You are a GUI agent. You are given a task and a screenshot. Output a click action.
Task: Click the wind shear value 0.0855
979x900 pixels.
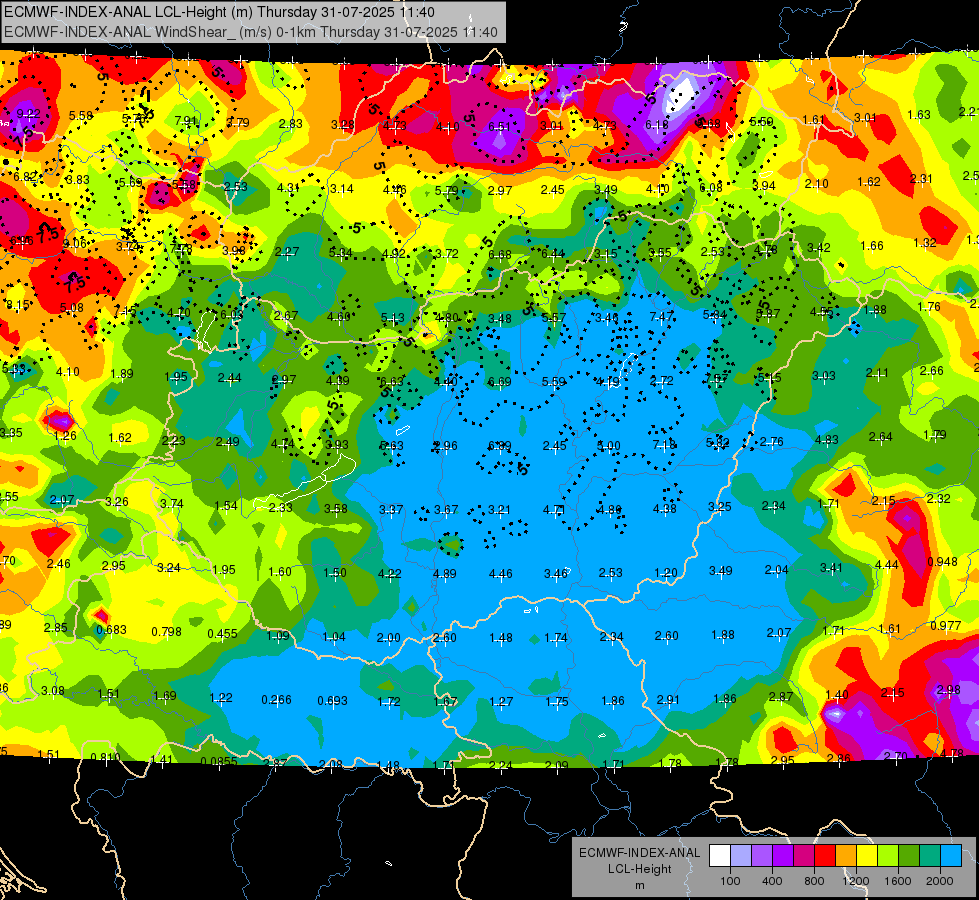(219, 761)
